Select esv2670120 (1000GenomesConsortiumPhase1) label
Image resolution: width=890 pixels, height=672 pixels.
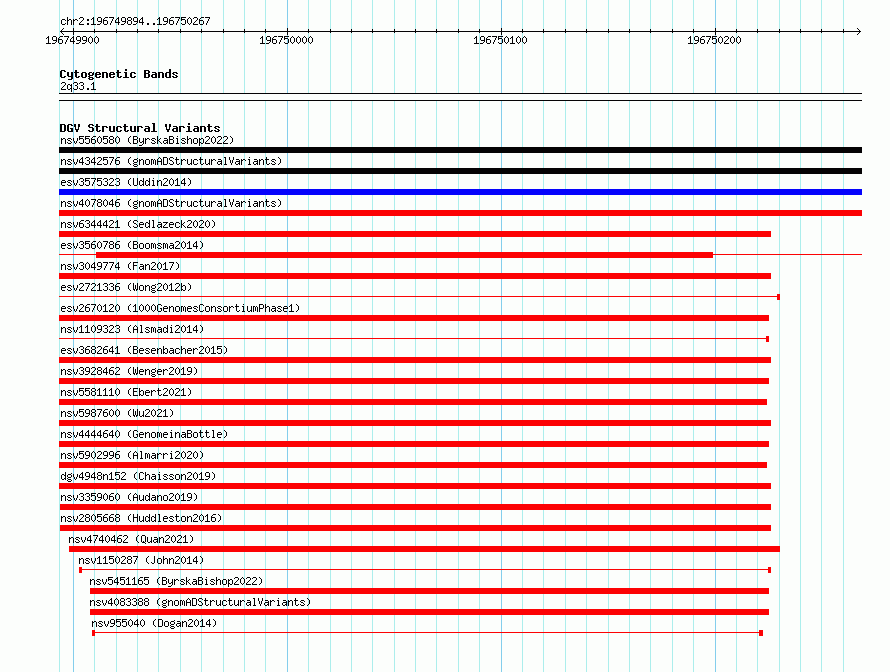(180, 308)
